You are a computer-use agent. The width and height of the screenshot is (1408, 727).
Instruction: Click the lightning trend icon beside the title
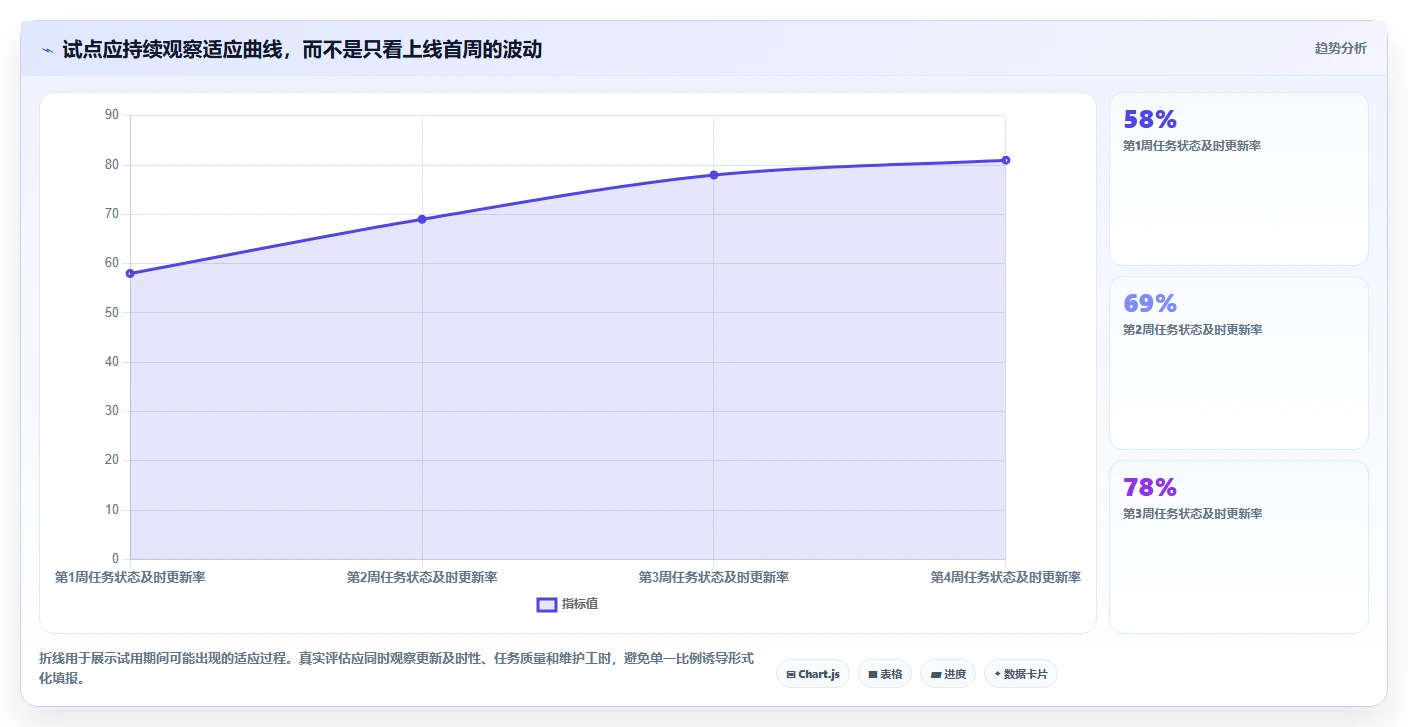click(47, 50)
